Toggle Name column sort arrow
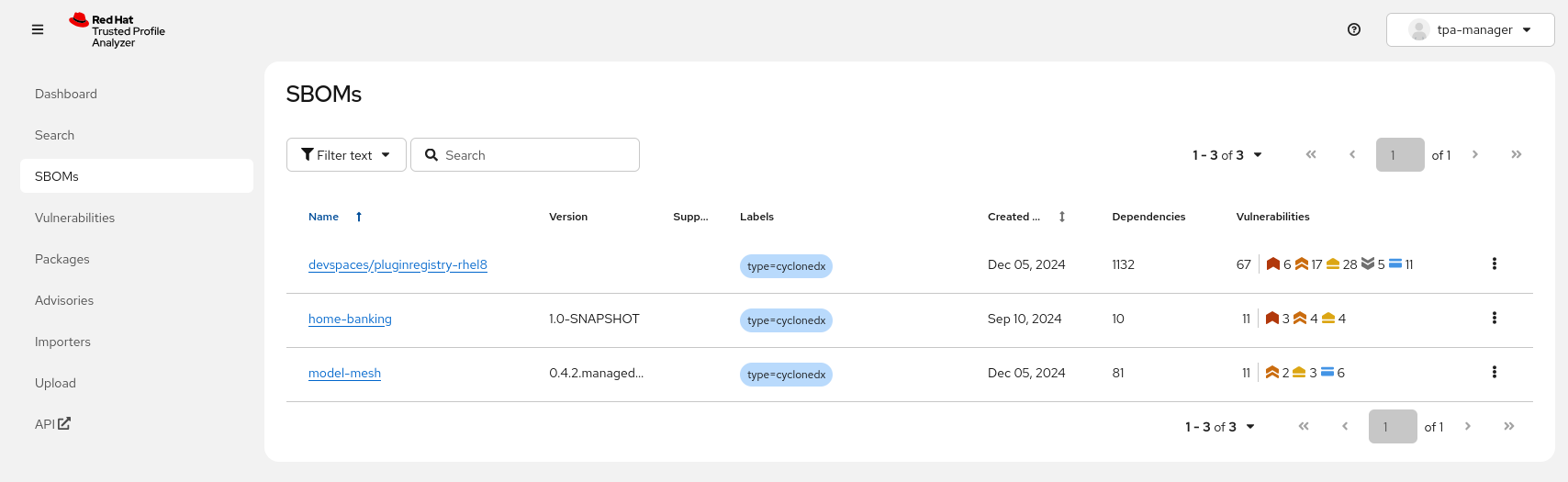The width and height of the screenshot is (1568, 482). click(359, 217)
